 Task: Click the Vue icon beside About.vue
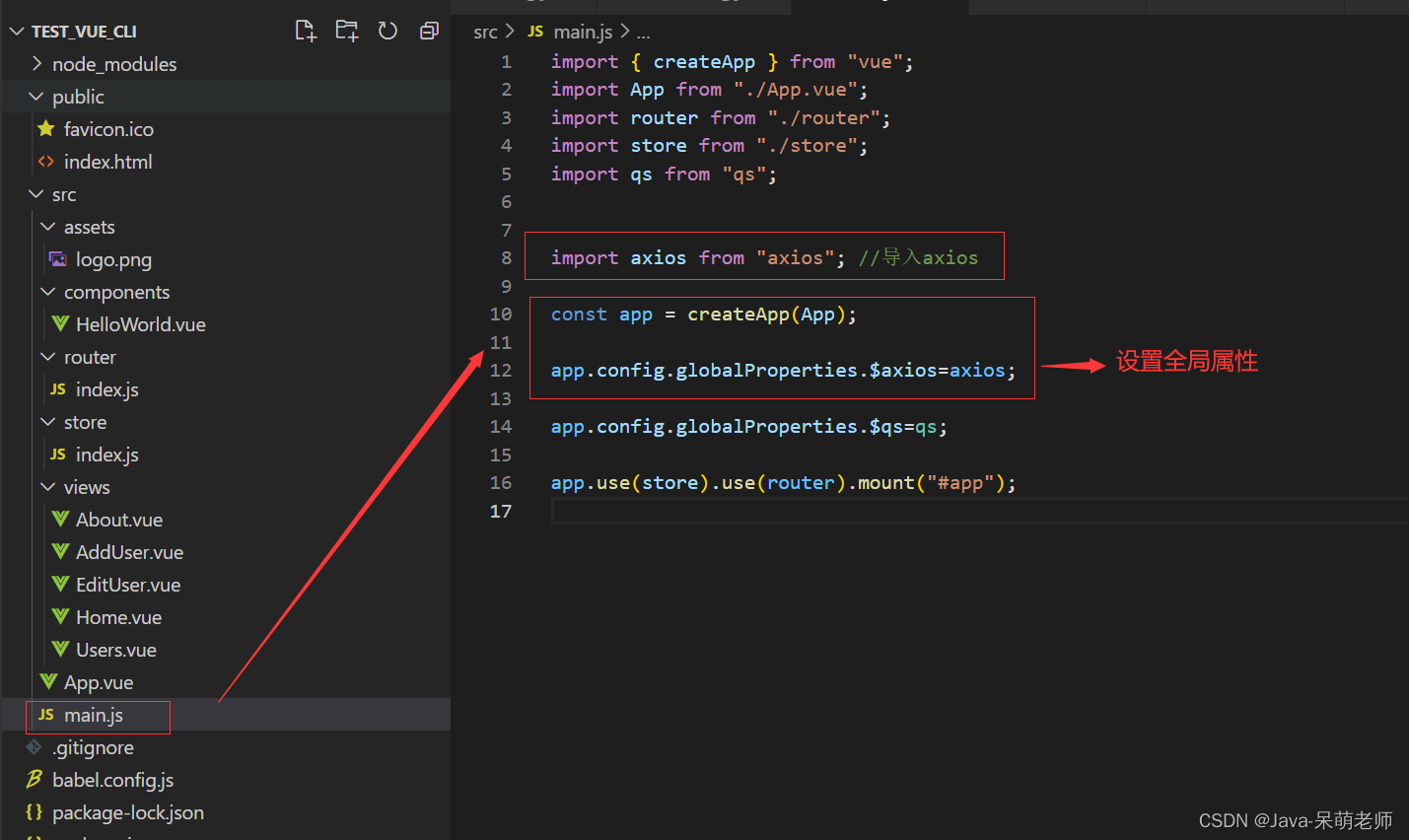[60, 519]
